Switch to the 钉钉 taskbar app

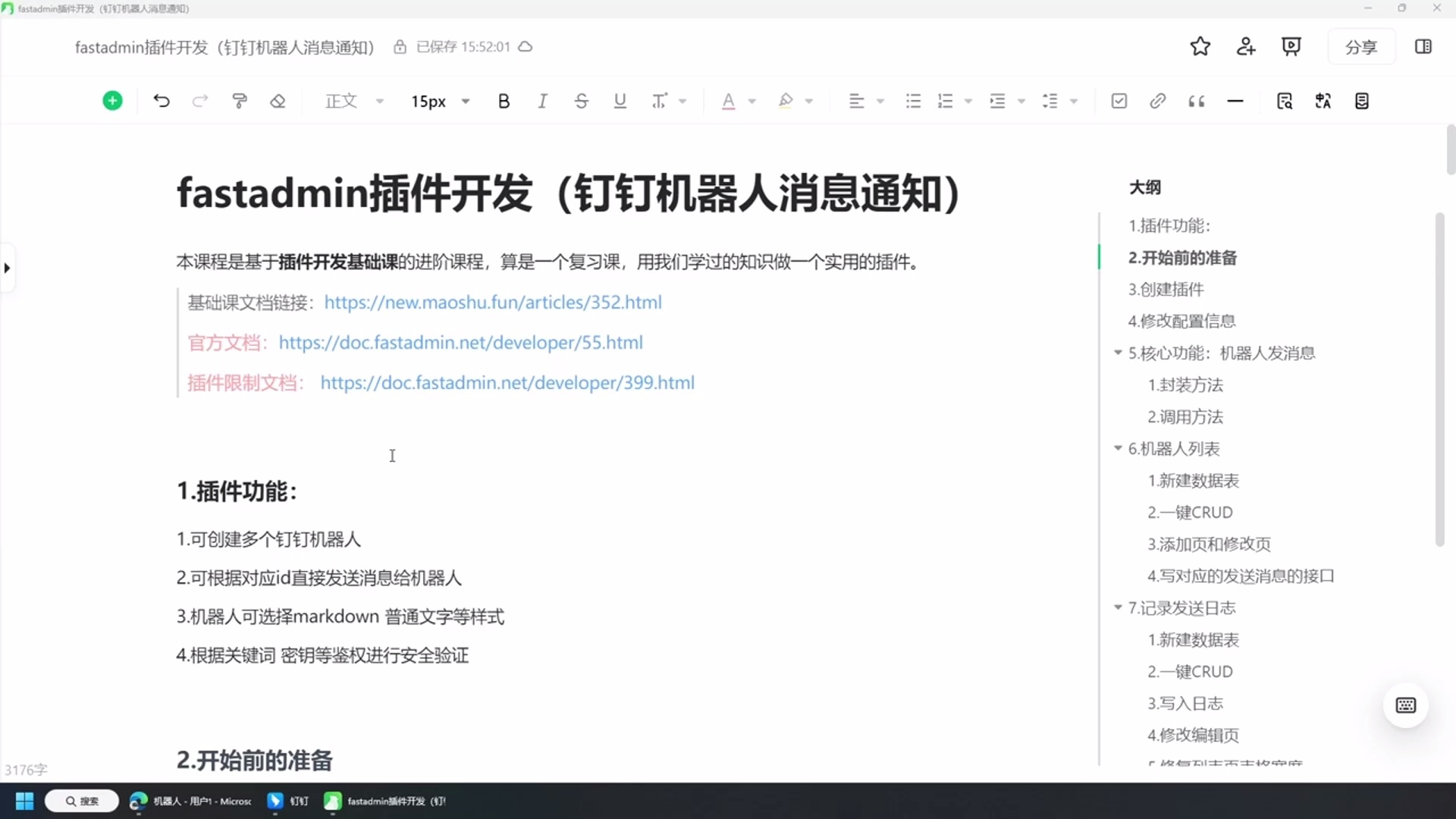click(288, 801)
